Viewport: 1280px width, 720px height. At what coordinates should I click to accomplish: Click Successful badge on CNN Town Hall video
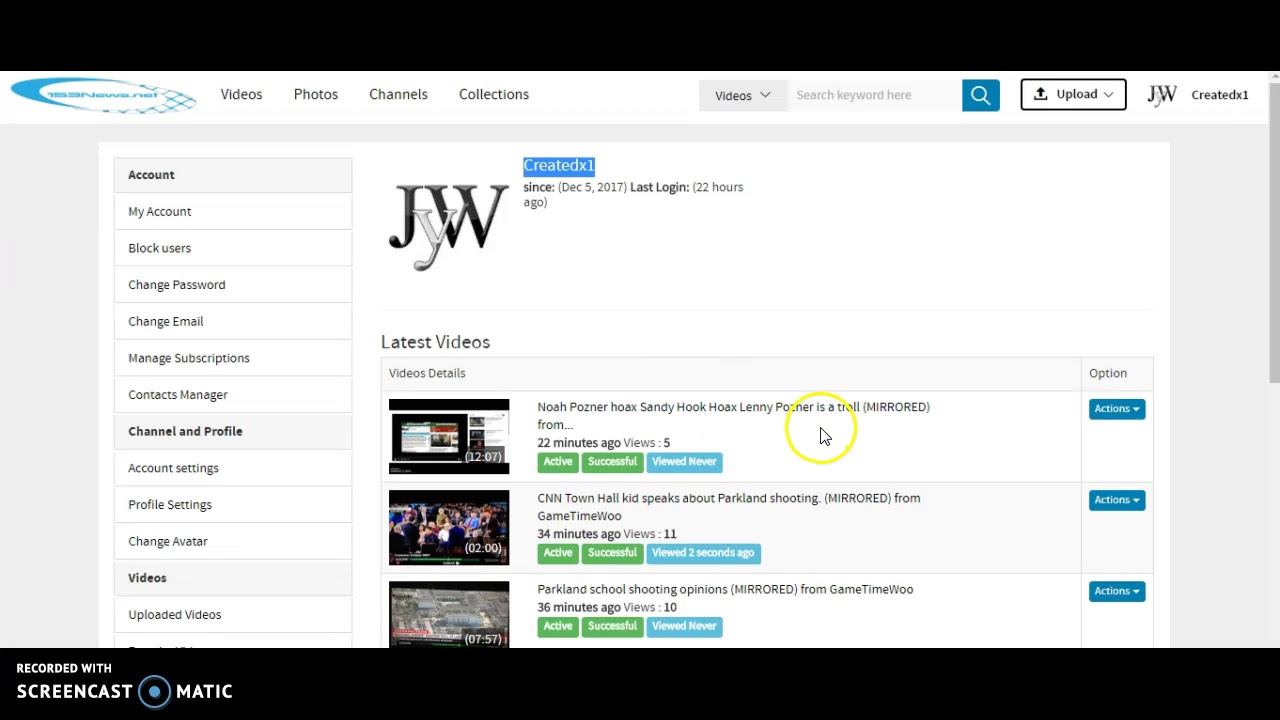(x=612, y=553)
